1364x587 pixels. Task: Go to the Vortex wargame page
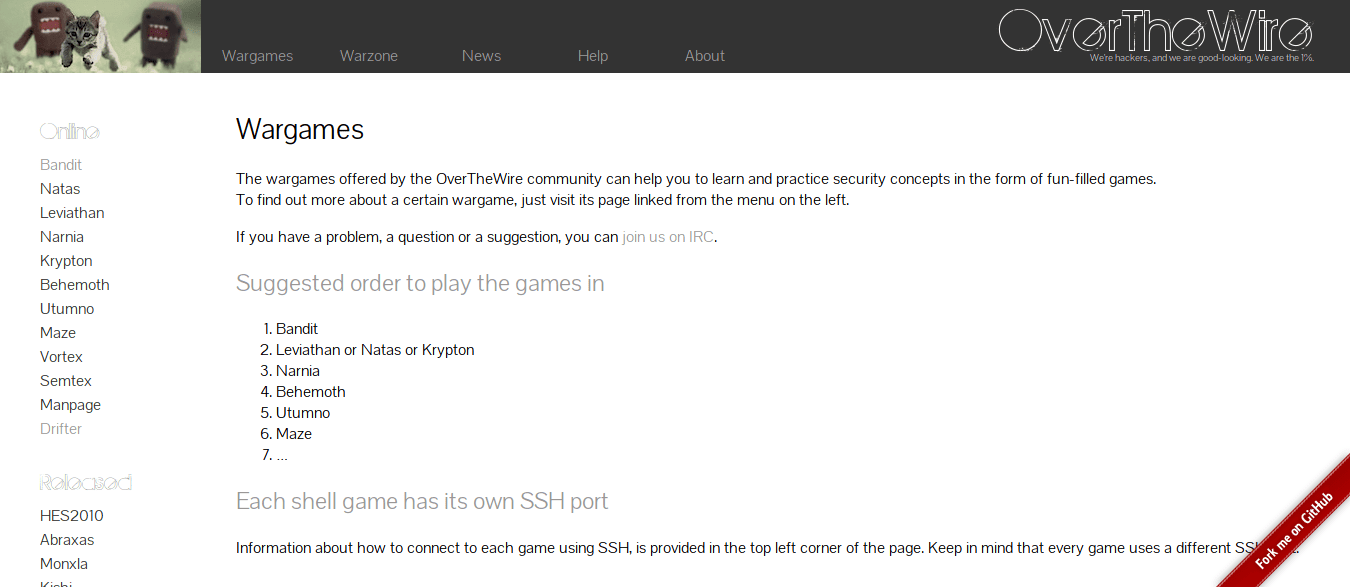(x=61, y=357)
